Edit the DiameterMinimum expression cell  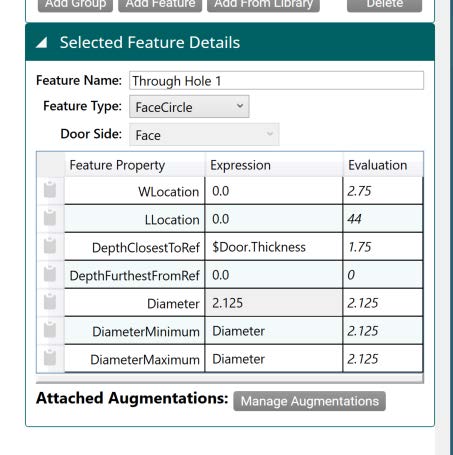(274, 331)
